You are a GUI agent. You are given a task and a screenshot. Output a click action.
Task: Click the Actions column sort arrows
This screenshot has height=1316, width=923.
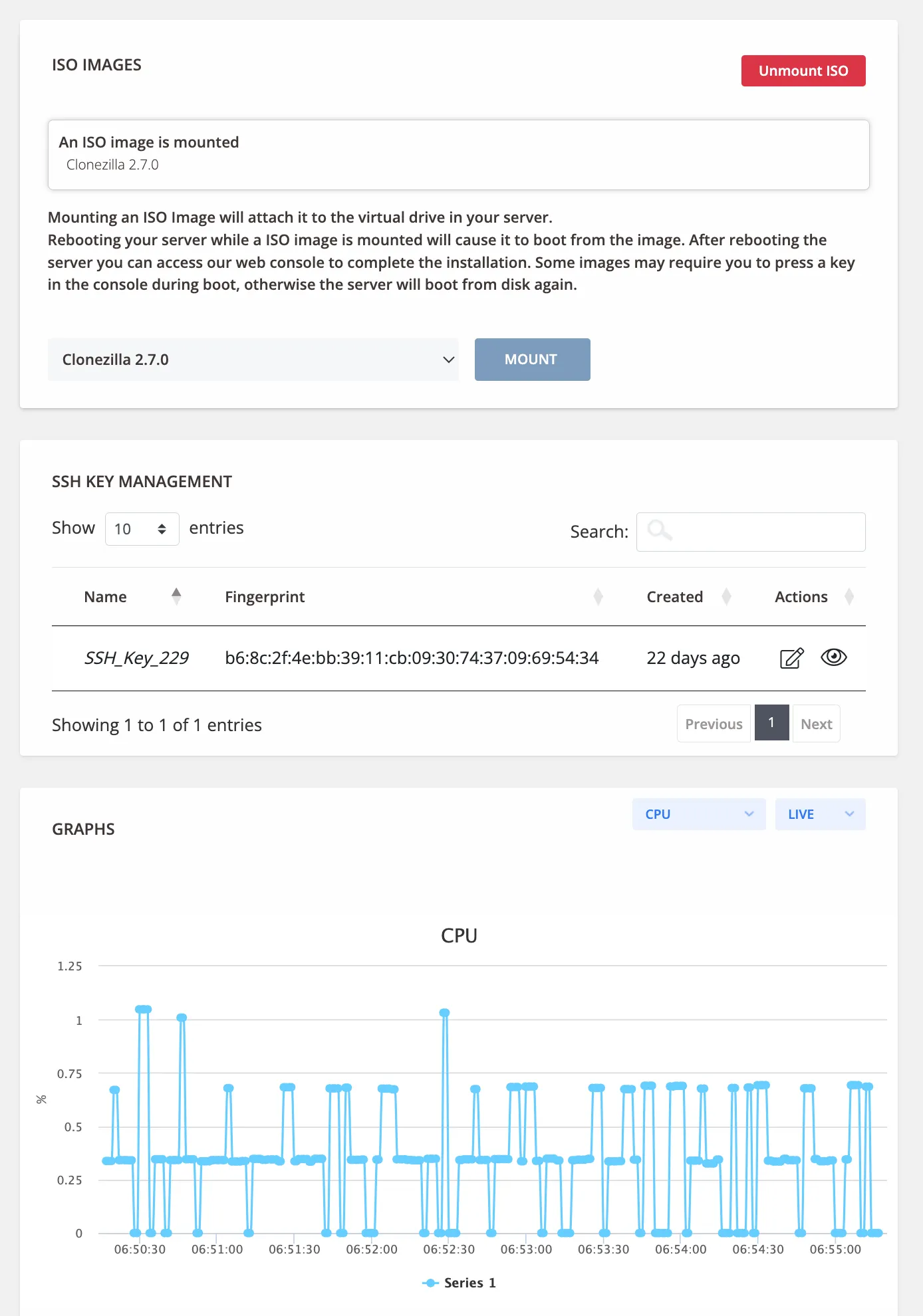pos(849,597)
